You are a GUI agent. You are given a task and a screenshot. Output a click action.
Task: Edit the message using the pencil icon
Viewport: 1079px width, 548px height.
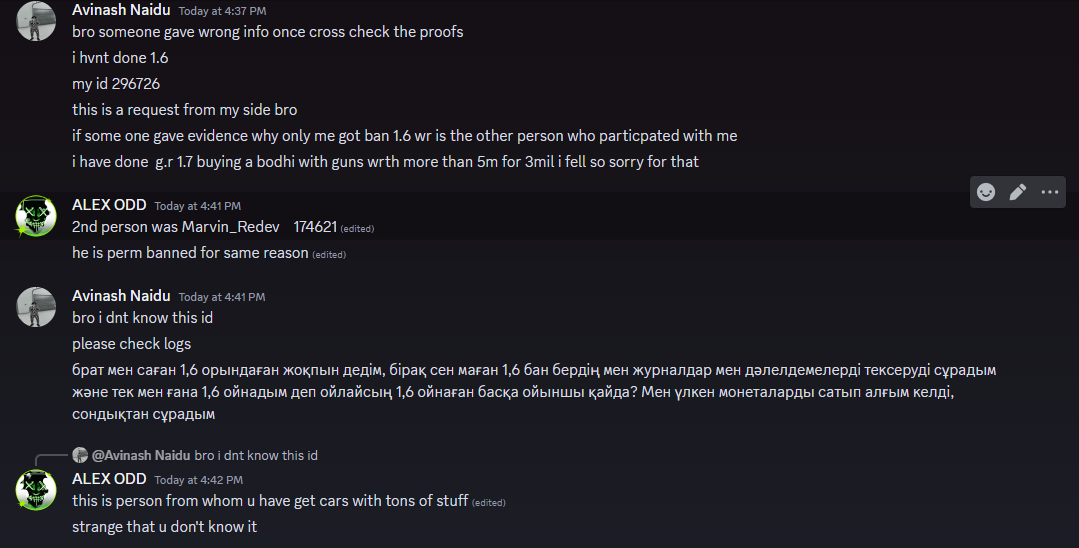click(1018, 192)
